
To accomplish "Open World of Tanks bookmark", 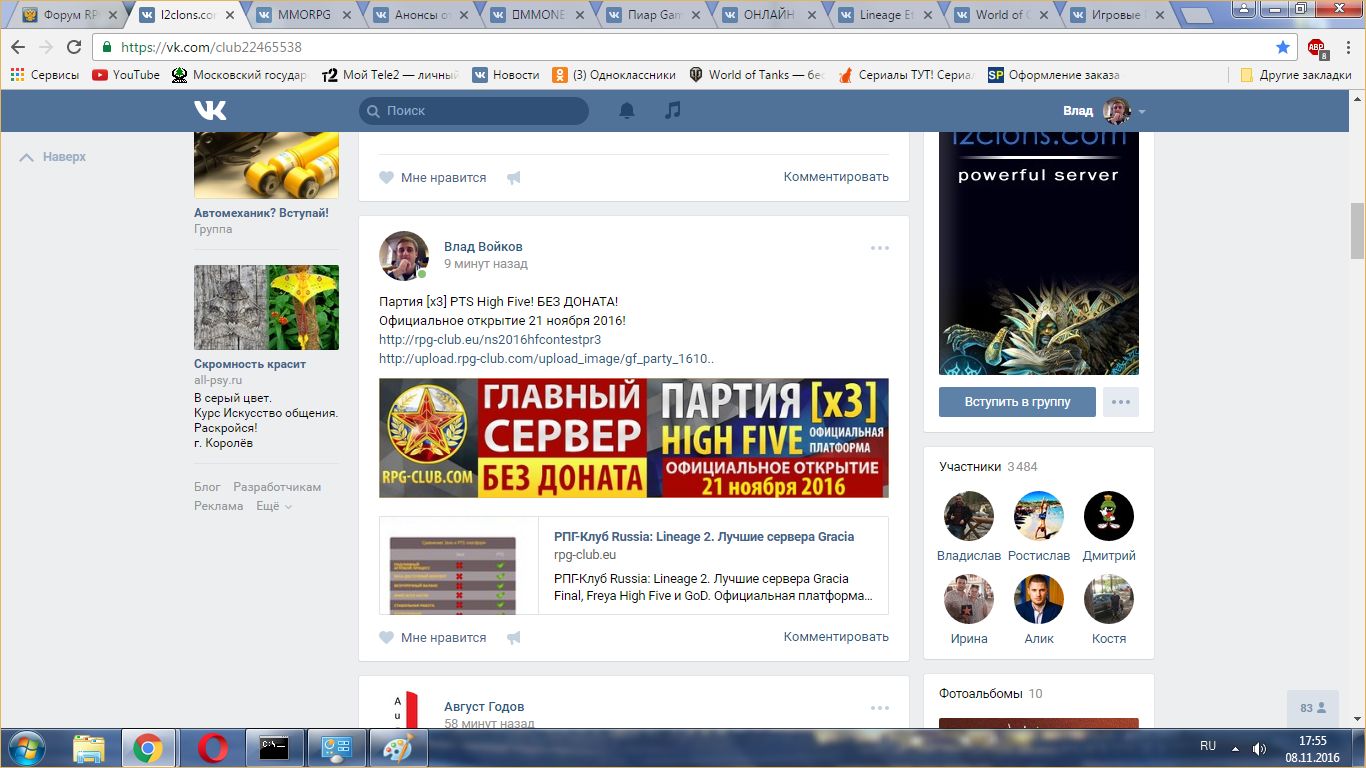I will (x=757, y=75).
